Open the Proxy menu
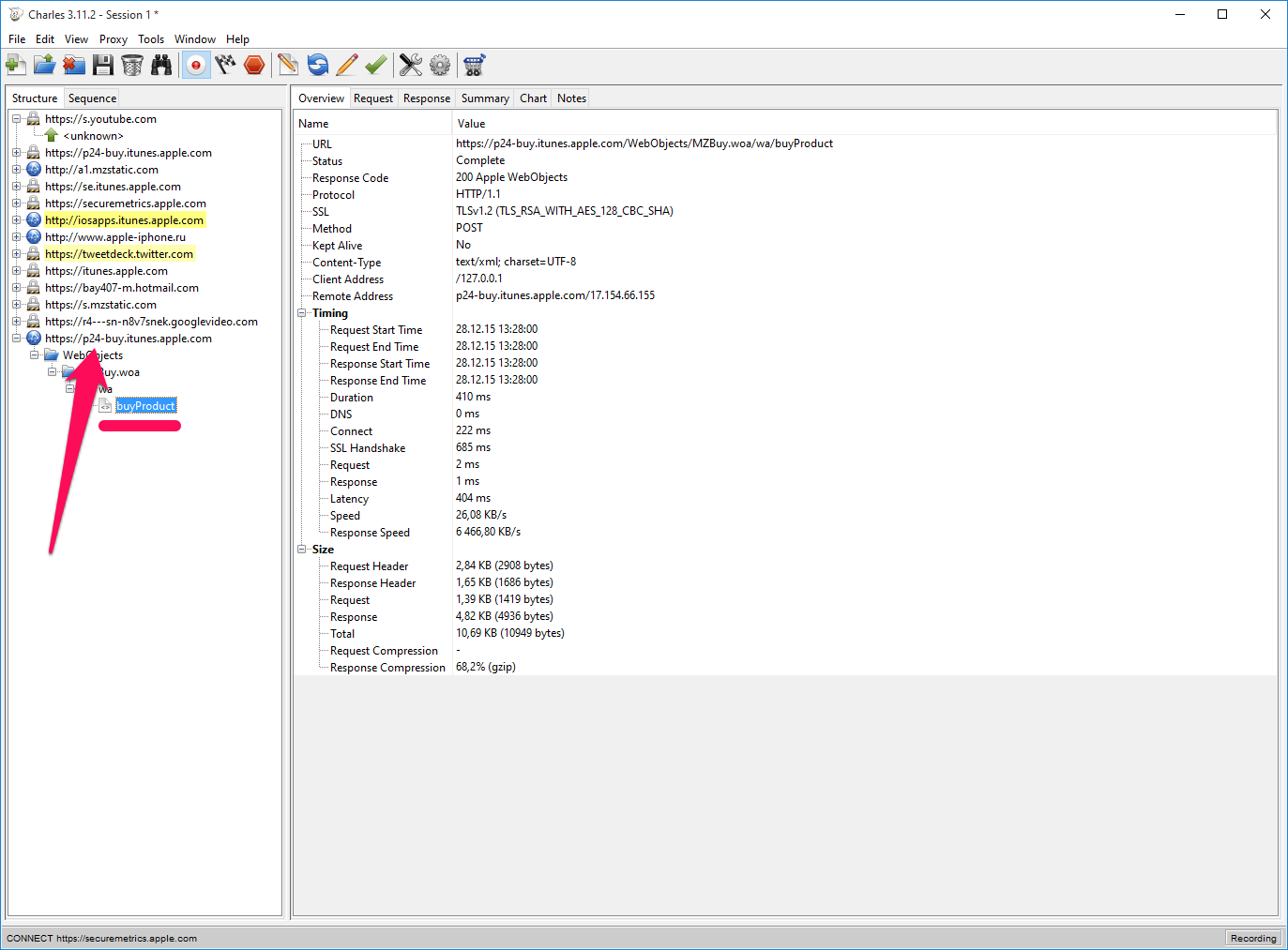This screenshot has width=1288, height=950. point(113,39)
